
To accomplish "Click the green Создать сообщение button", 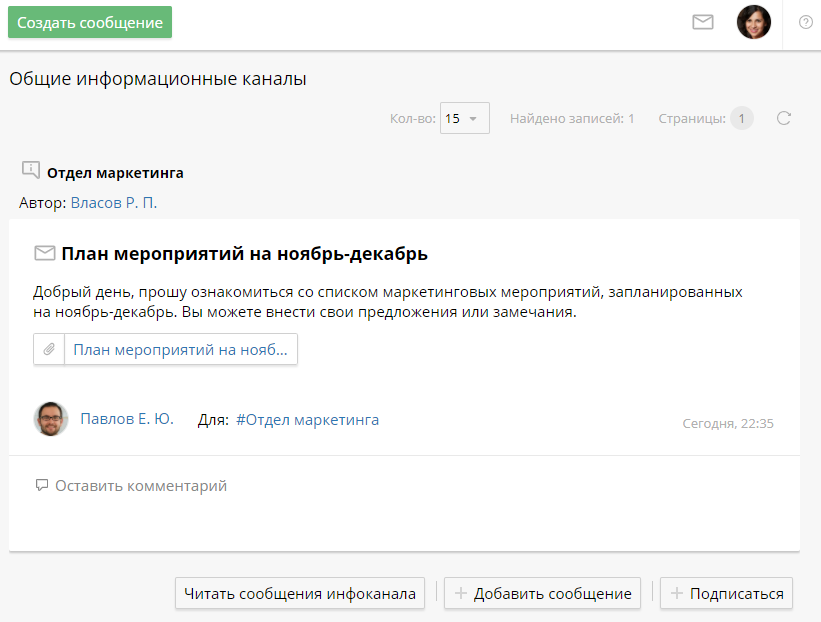I will (90, 22).
